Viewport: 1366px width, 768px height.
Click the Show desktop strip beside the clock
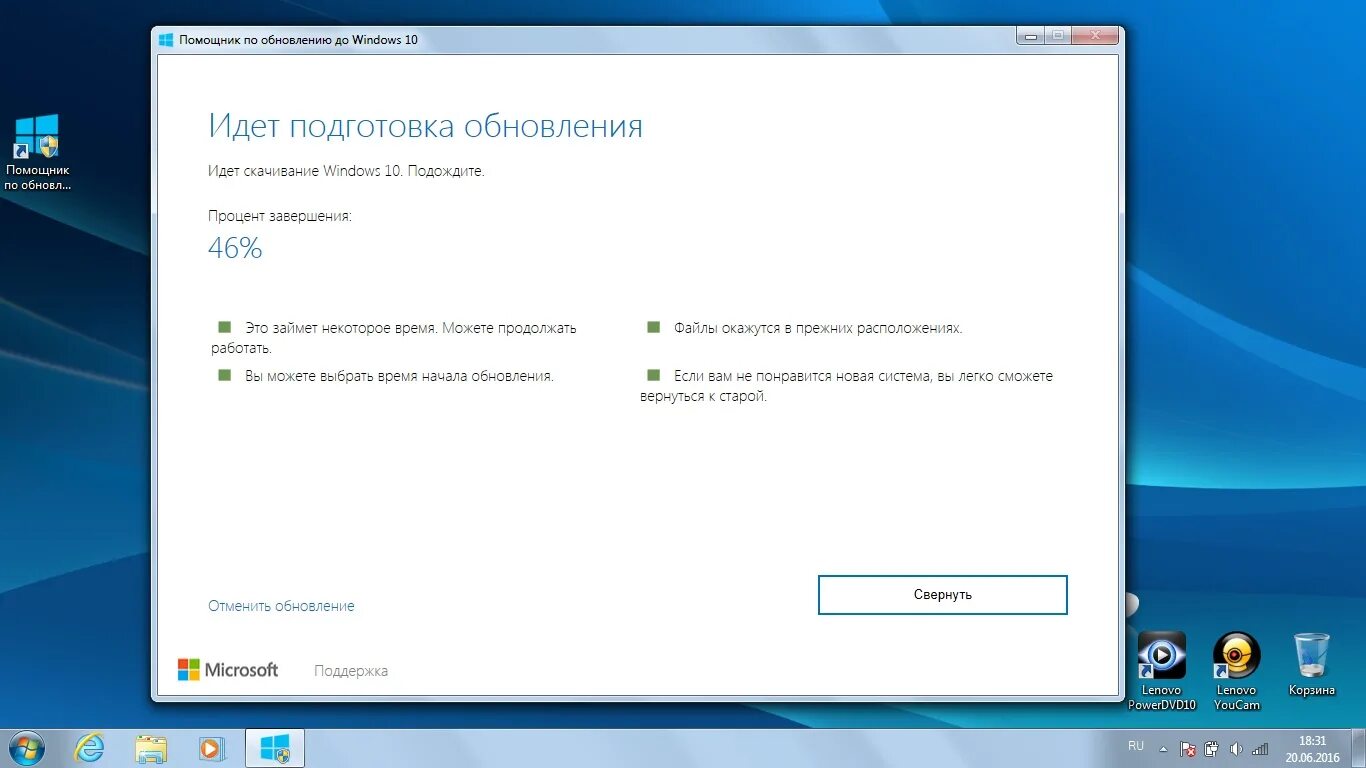click(1359, 748)
